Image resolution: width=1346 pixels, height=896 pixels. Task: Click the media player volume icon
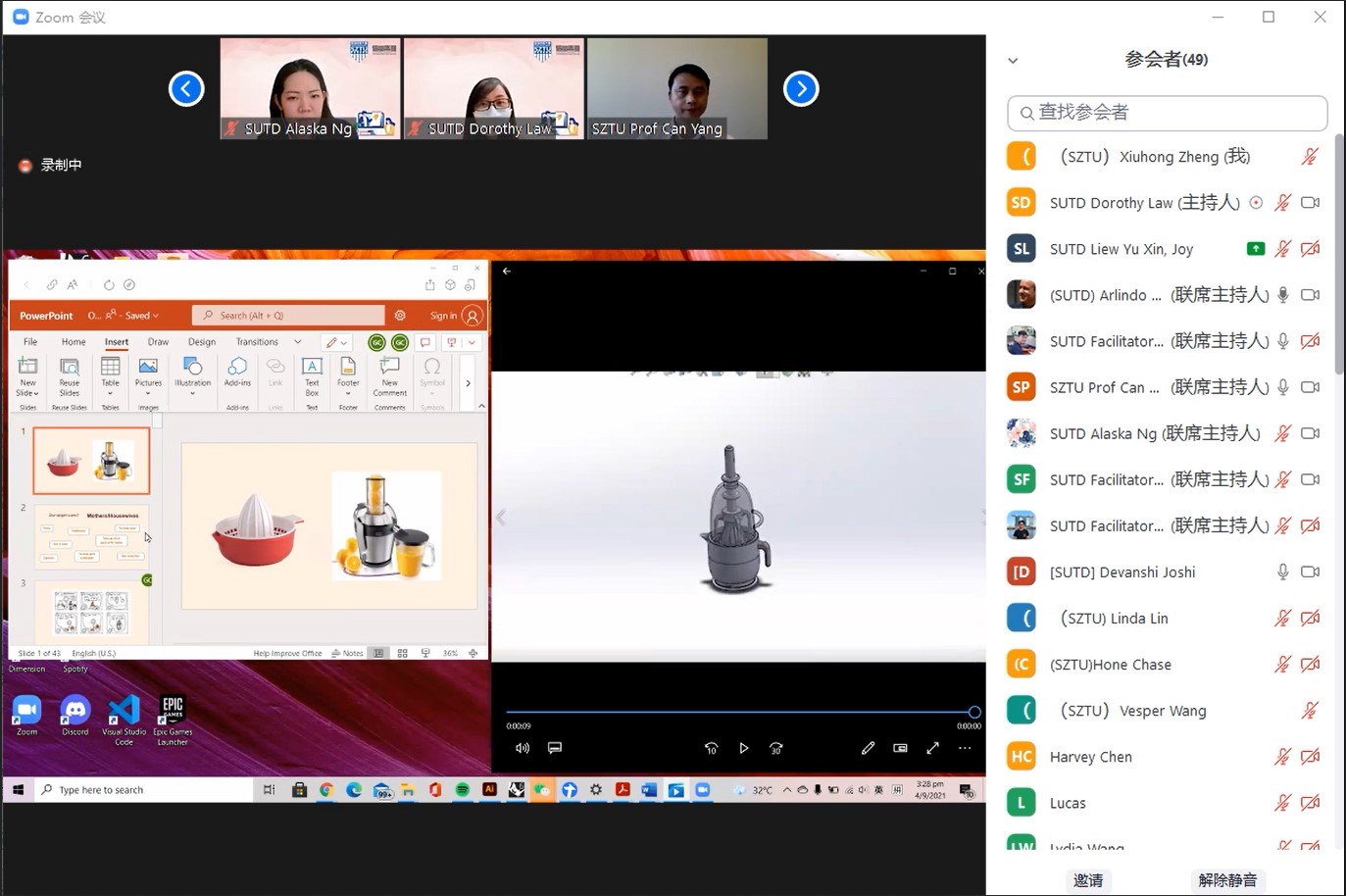pyautogui.click(x=523, y=748)
